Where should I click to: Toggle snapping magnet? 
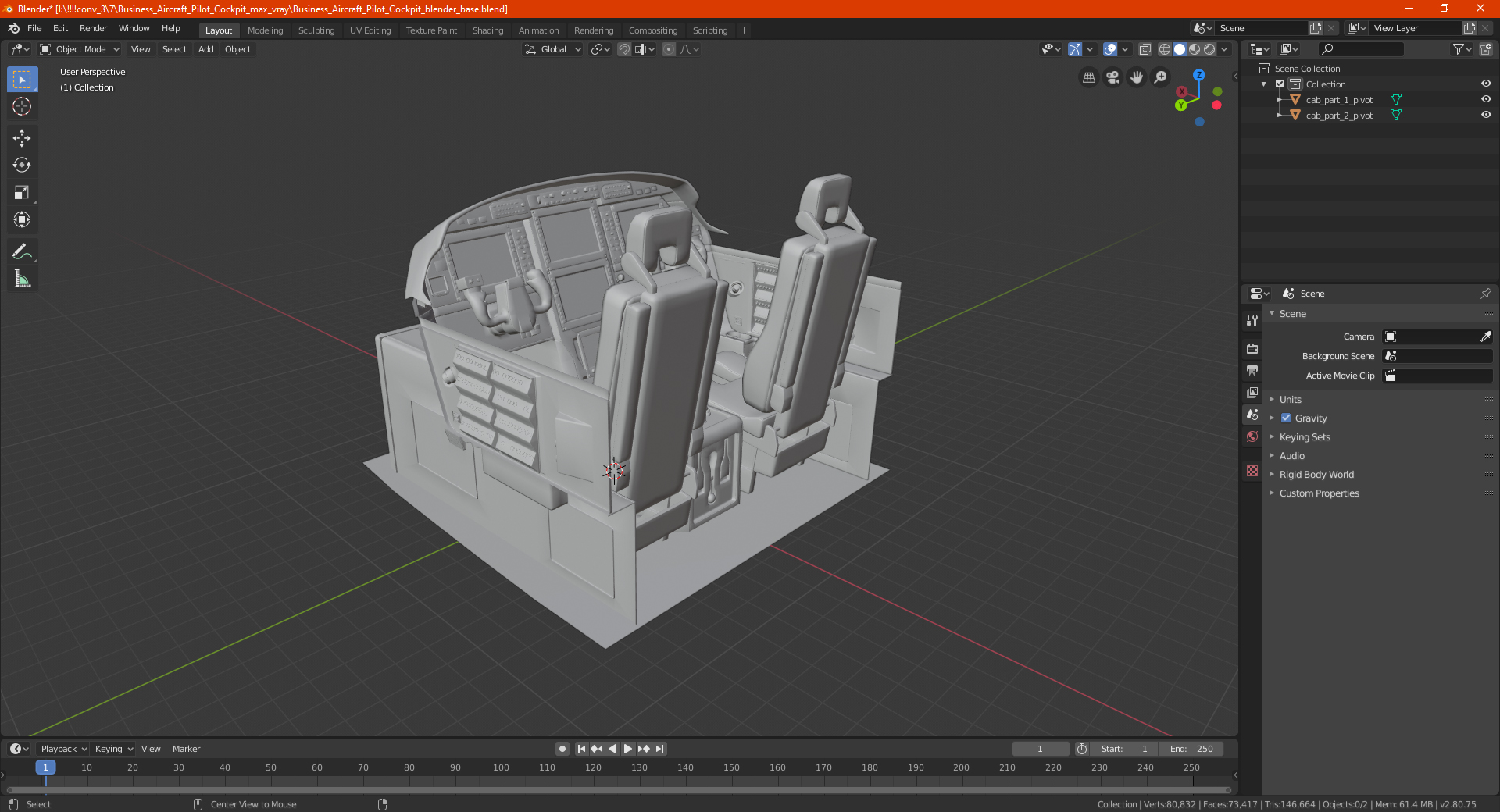(623, 49)
